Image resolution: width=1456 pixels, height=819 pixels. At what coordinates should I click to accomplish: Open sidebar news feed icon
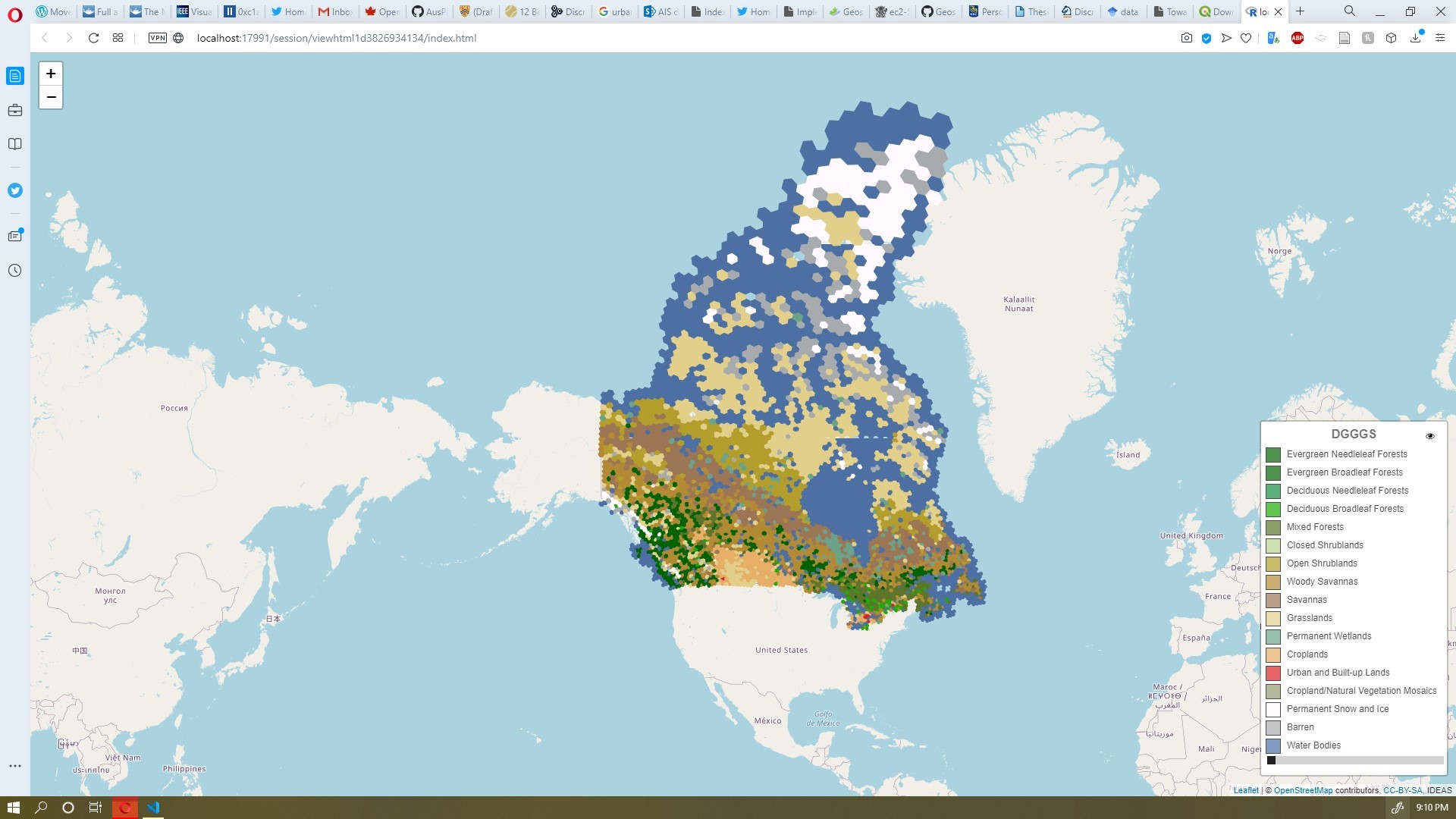point(15,76)
